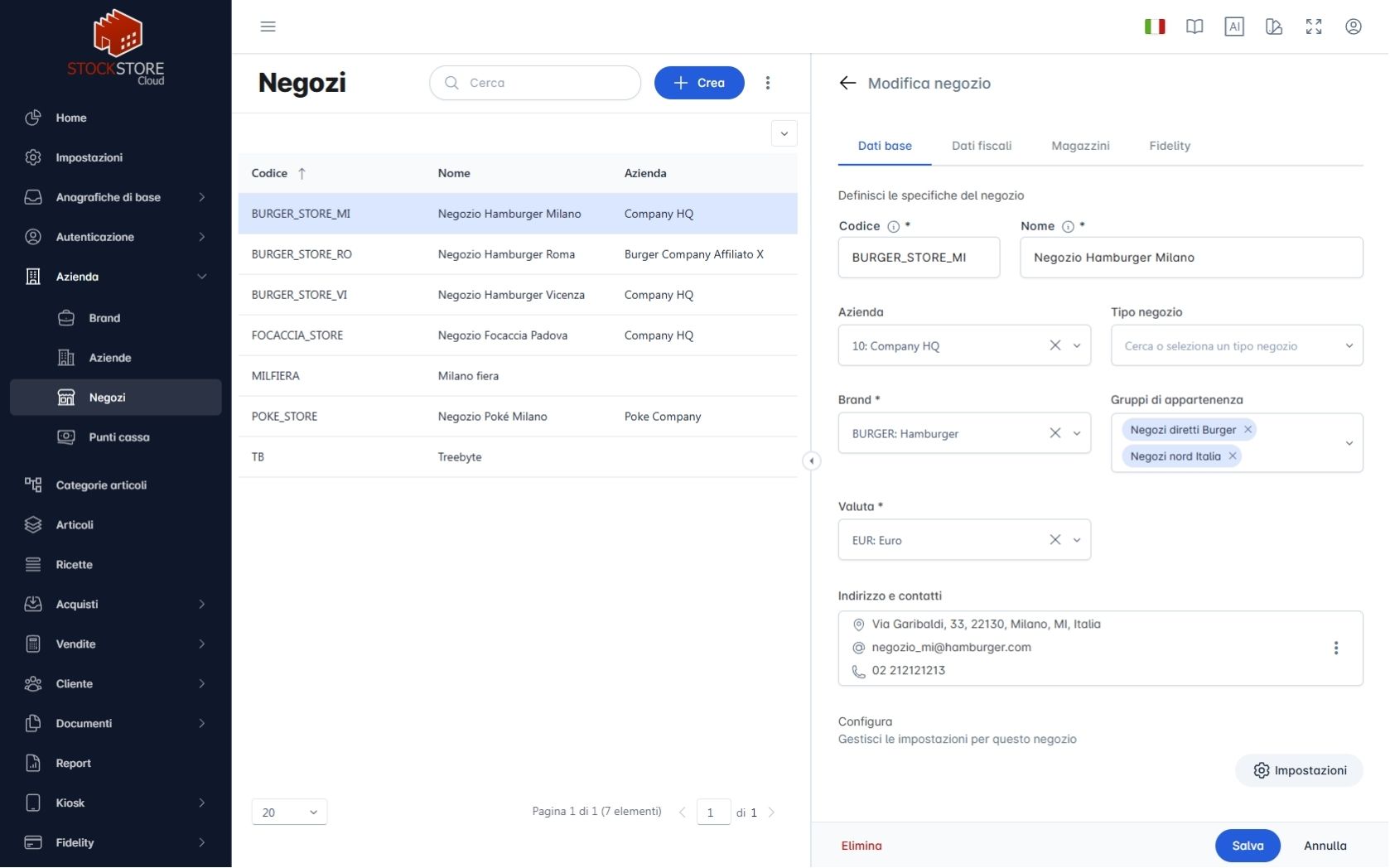1390x868 pixels.
Task: Open Impostazioni in the sidebar
Action: click(x=116, y=157)
